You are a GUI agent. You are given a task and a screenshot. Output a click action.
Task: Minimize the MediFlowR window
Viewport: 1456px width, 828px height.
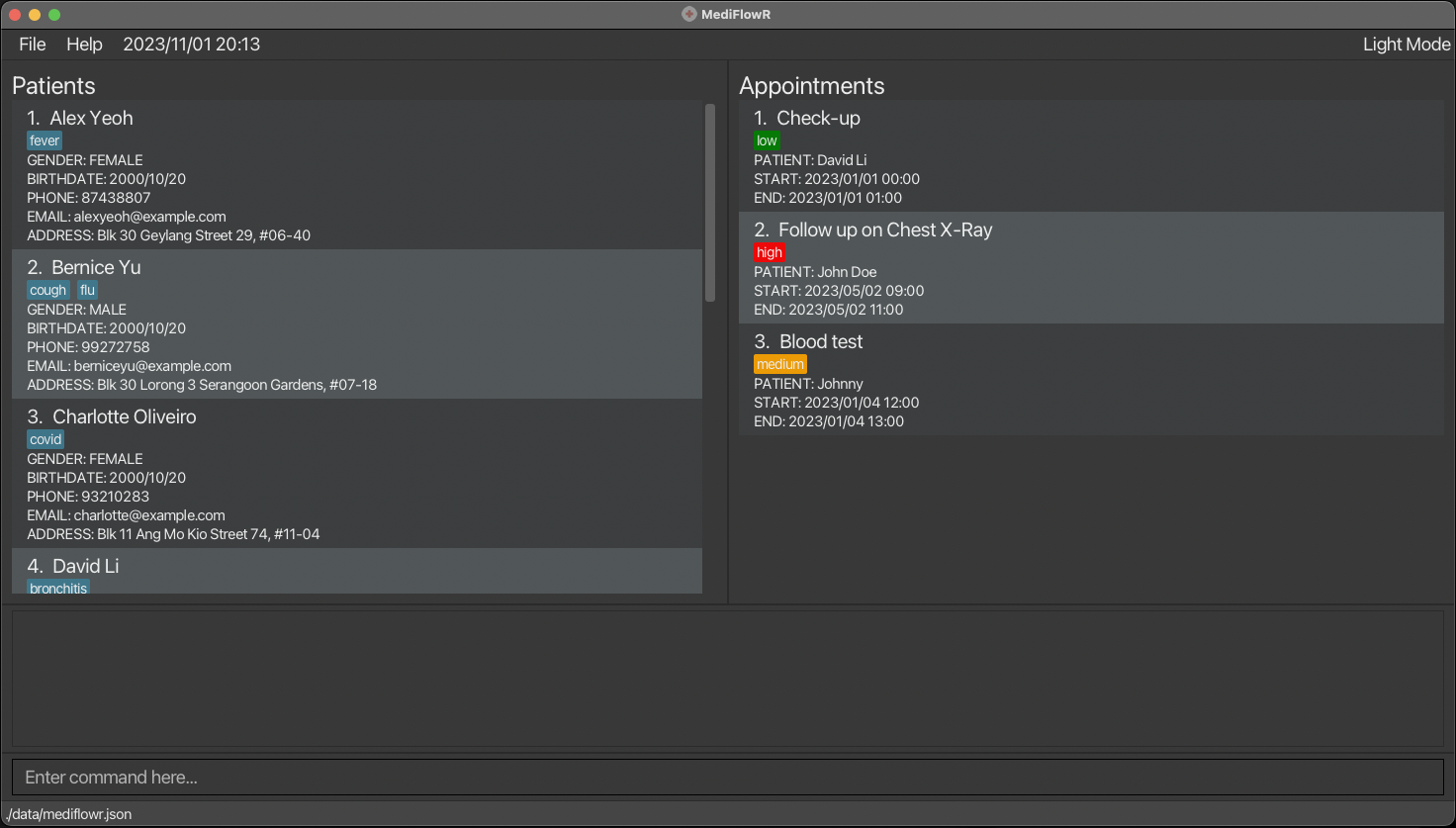pyautogui.click(x=35, y=15)
